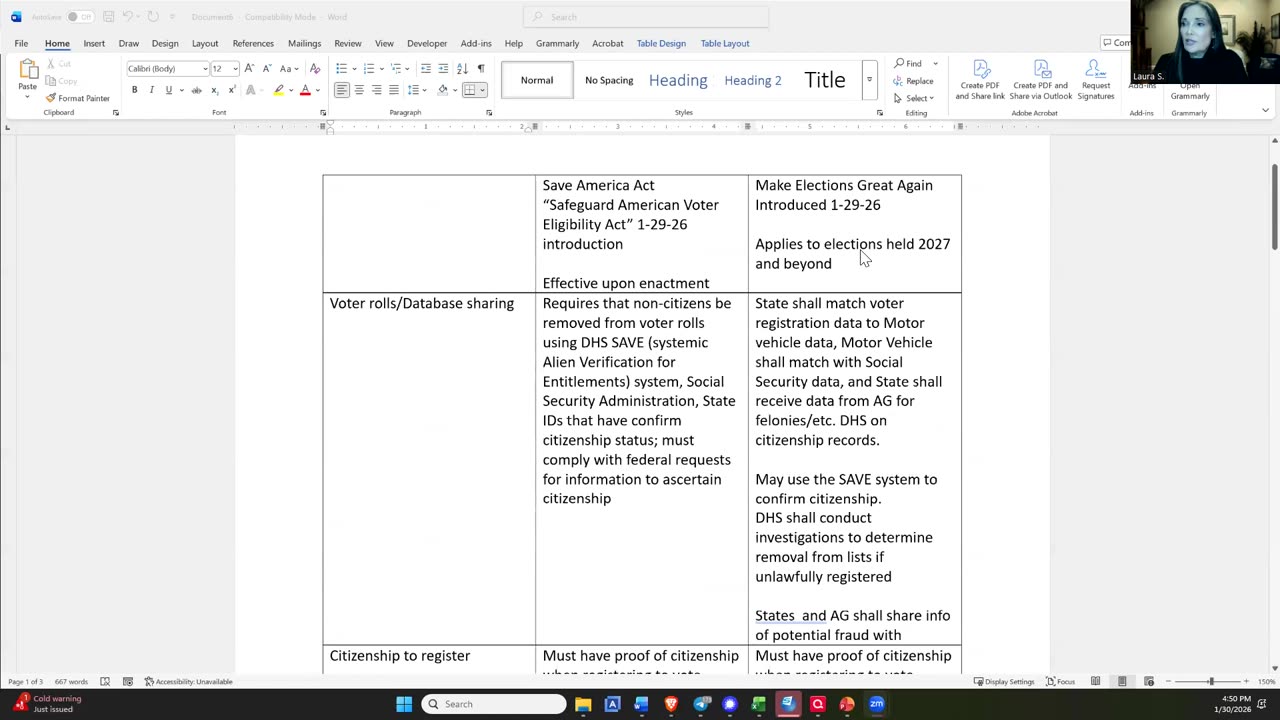Screen dimensions: 1280x720
Task: Toggle Underline formatting
Action: tap(168, 90)
